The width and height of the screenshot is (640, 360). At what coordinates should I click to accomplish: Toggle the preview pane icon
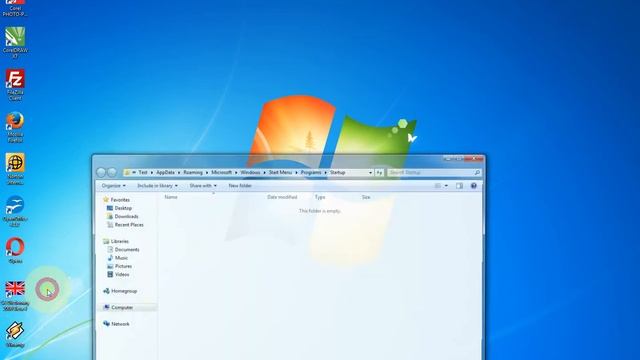tap(459, 186)
